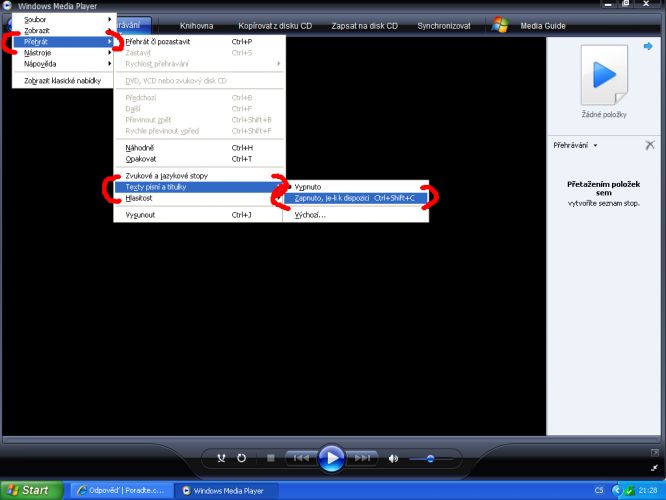The width and height of the screenshot is (666, 500).
Task: Click the blue forward arrow in list pane
Action: (648, 46)
